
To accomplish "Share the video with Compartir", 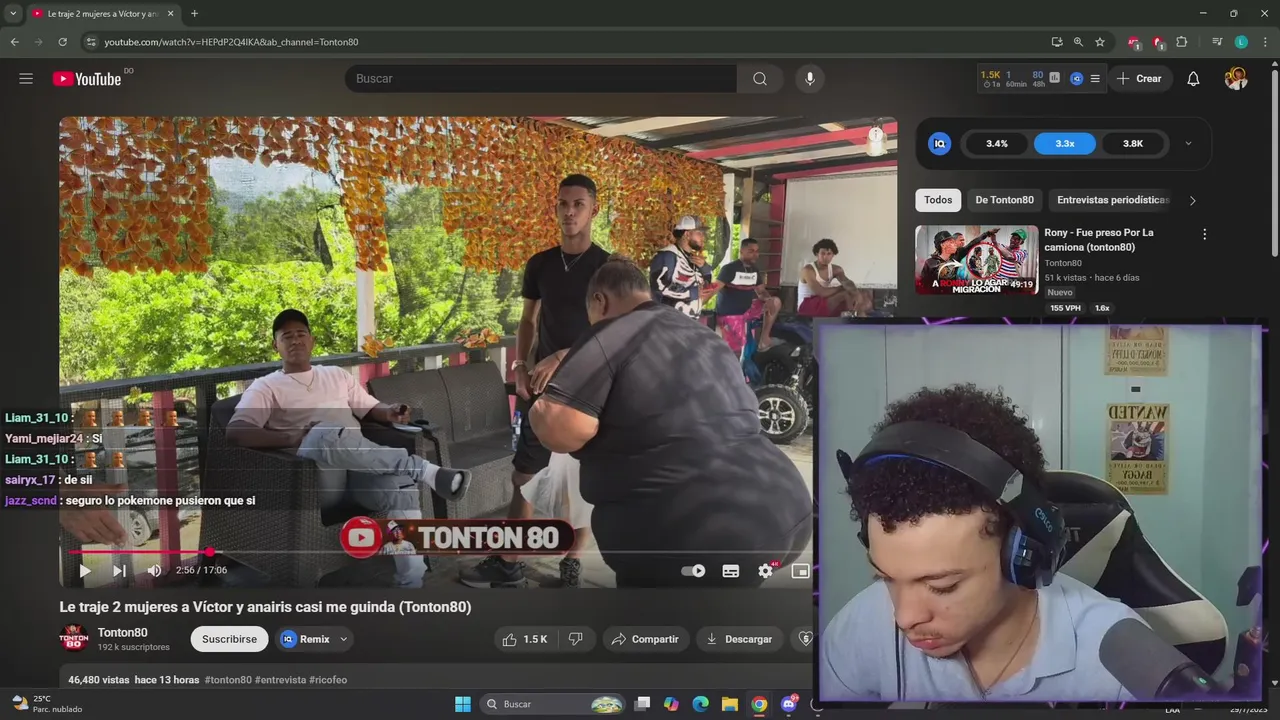I will tap(645, 639).
